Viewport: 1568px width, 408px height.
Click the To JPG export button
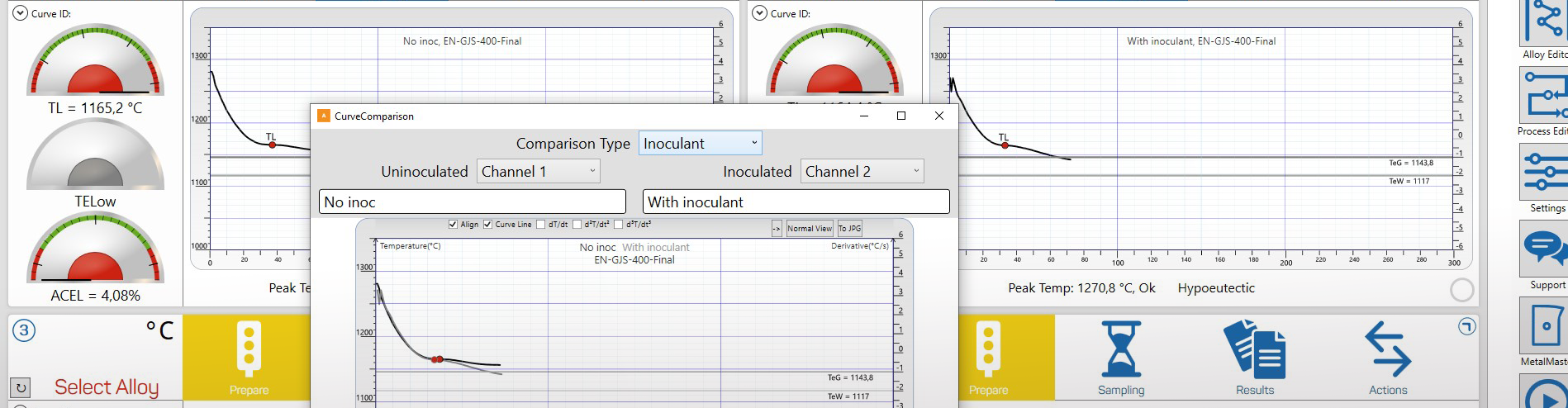pos(849,229)
